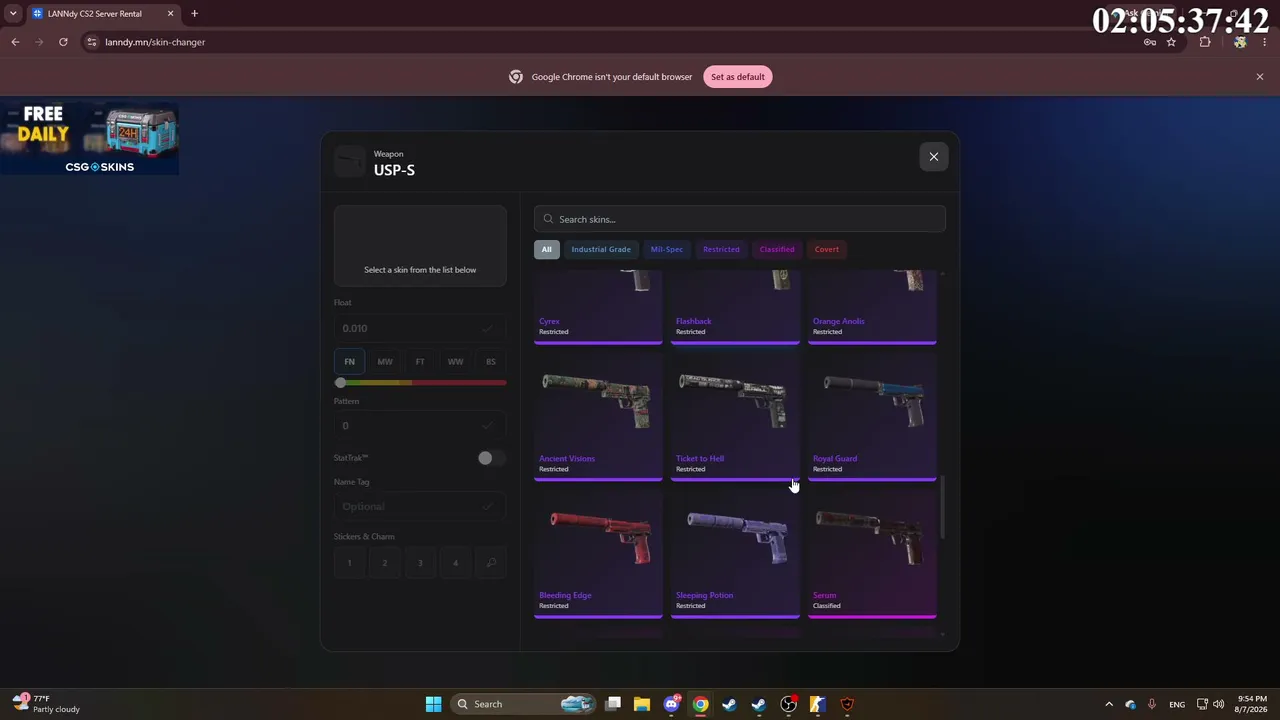This screenshot has width=1280, height=720.
Task: Select FT wear condition
Action: point(420,361)
